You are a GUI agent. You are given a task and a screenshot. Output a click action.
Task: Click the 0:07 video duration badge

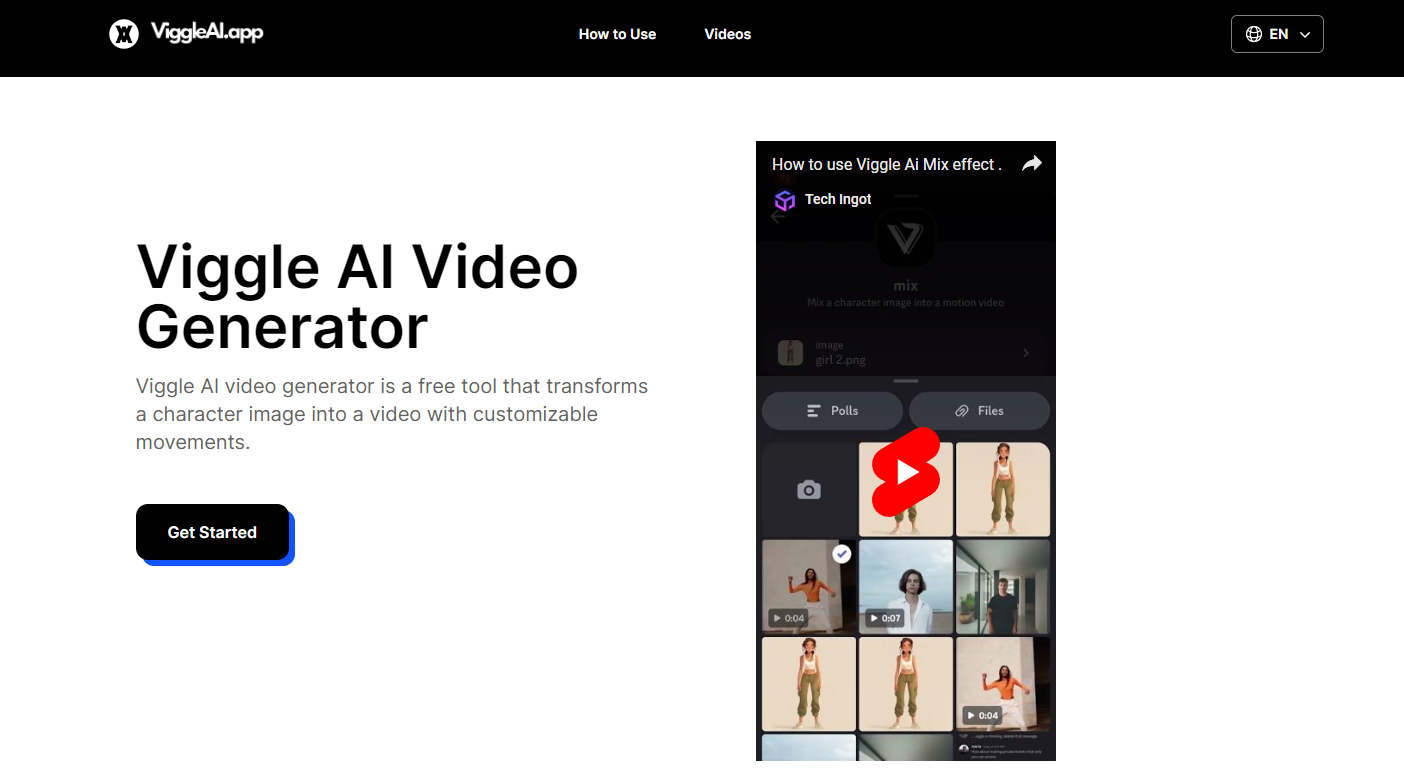tap(886, 618)
